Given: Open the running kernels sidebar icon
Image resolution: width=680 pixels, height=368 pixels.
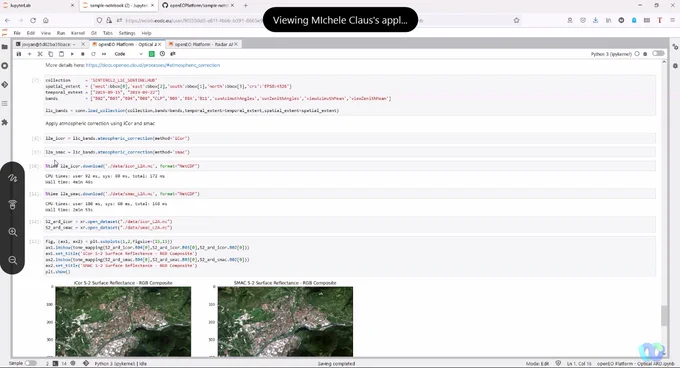Looking at the screenshot, I should click(5, 66).
